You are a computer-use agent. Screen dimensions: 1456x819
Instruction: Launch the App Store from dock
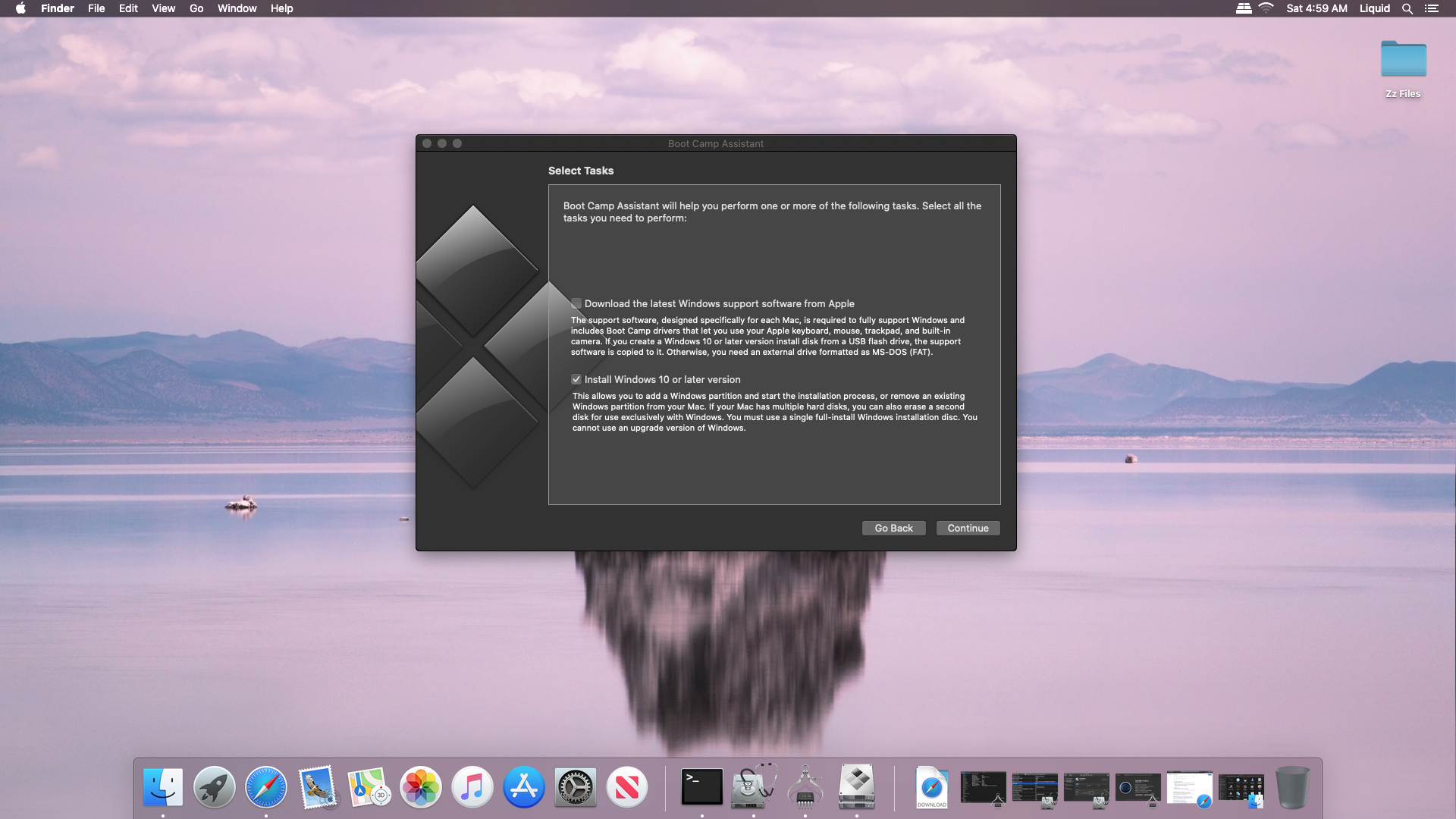click(524, 787)
